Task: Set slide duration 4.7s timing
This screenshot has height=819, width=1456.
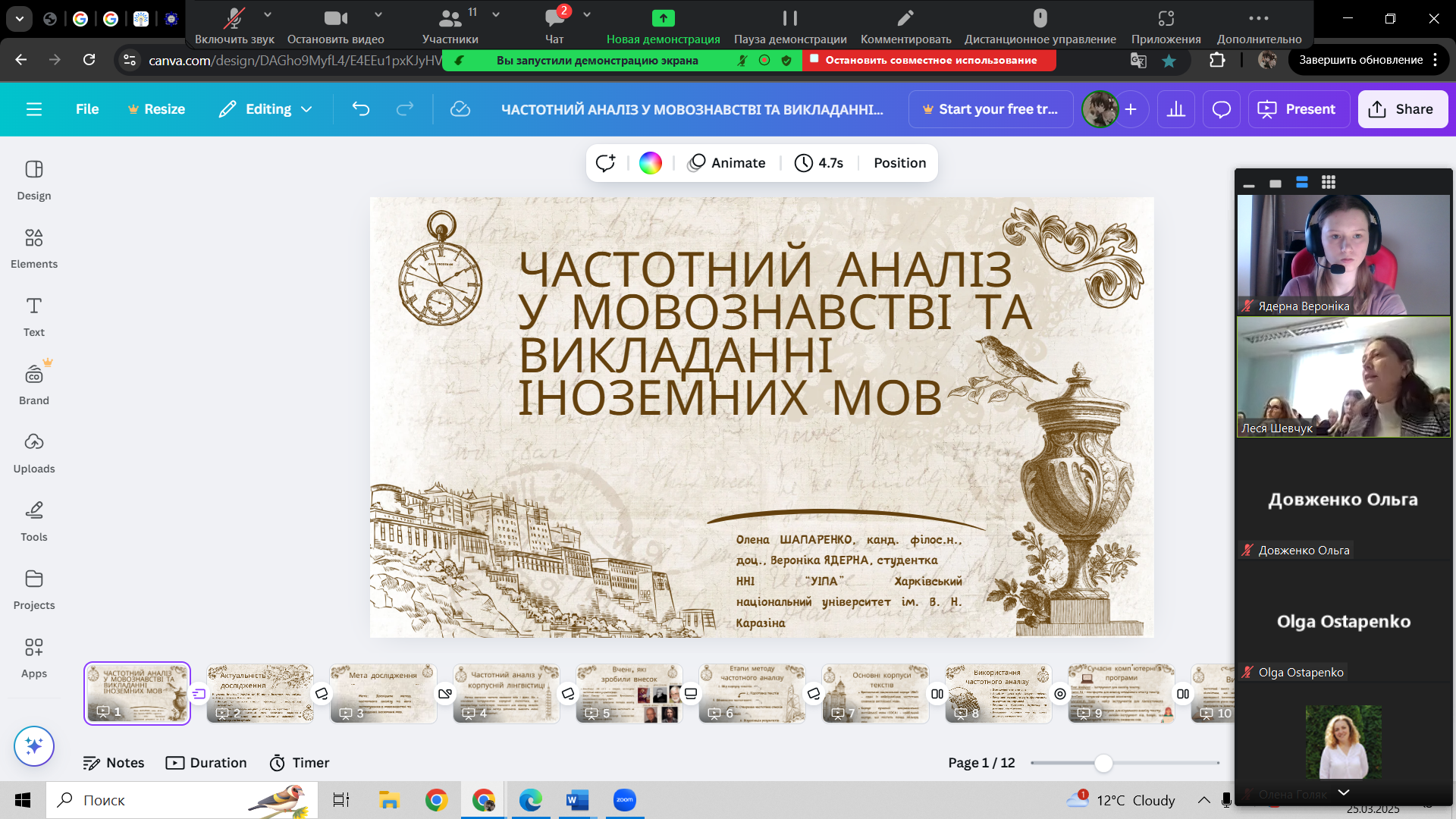Action: 819,163
